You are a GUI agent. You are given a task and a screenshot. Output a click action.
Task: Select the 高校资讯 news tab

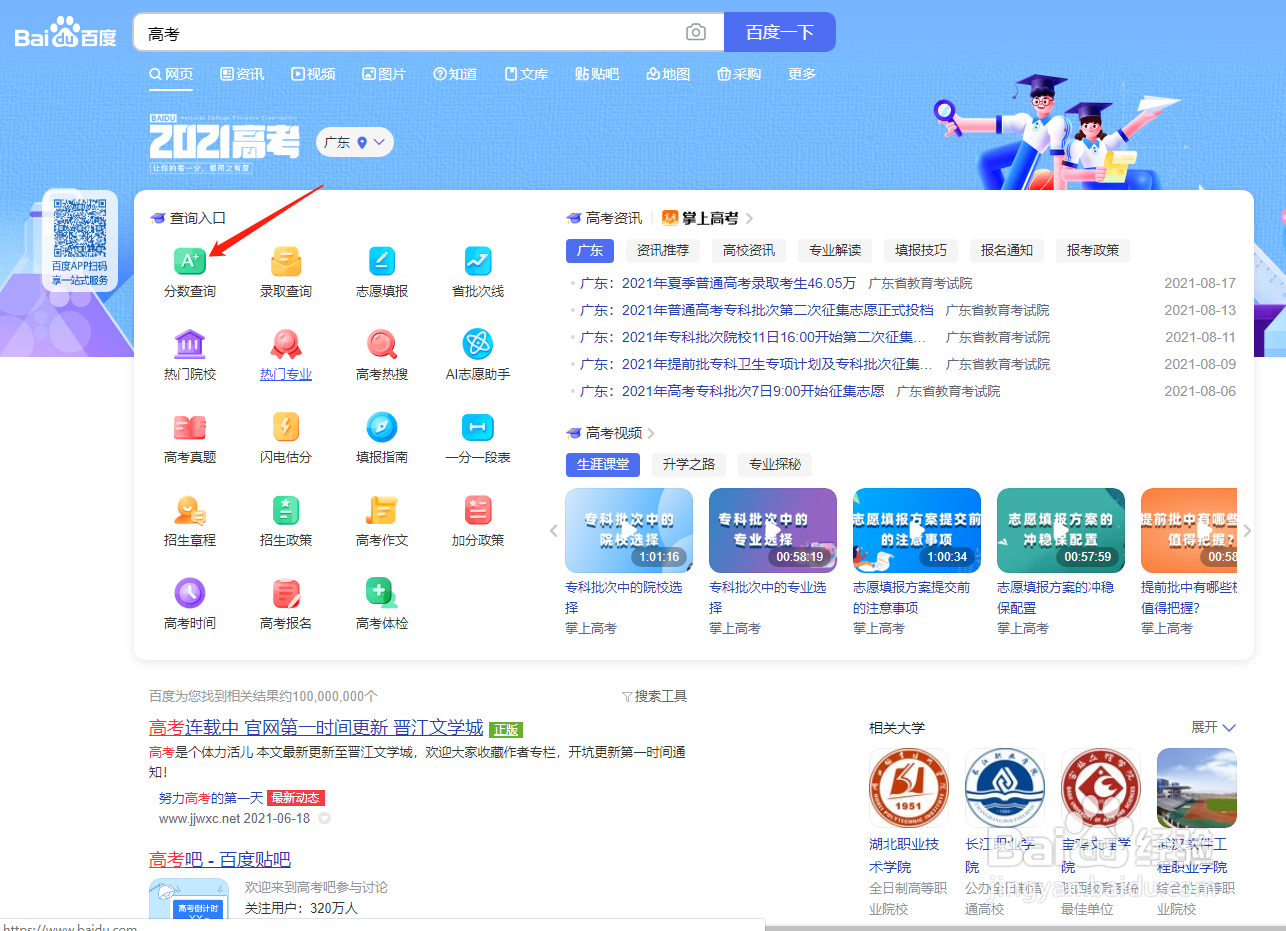[749, 250]
